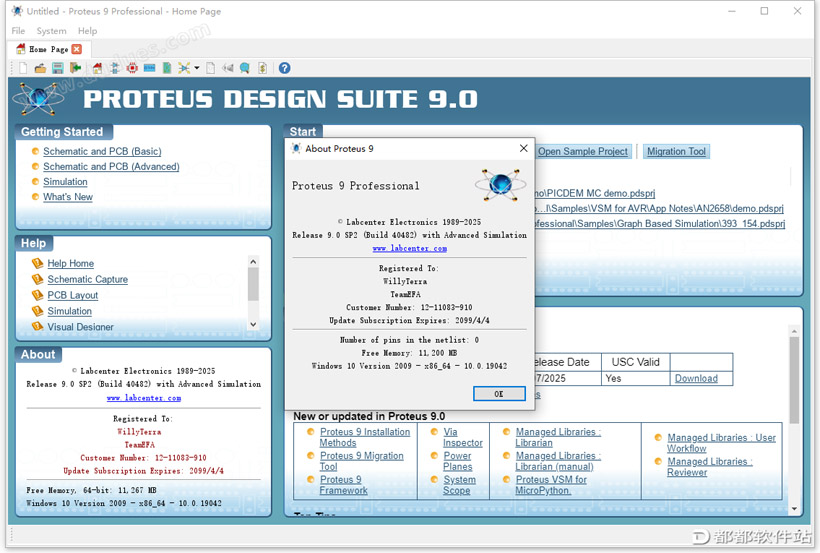The height and width of the screenshot is (553, 820).
Task: Open the 3D Visualizer blue board icon
Action: tap(150, 68)
